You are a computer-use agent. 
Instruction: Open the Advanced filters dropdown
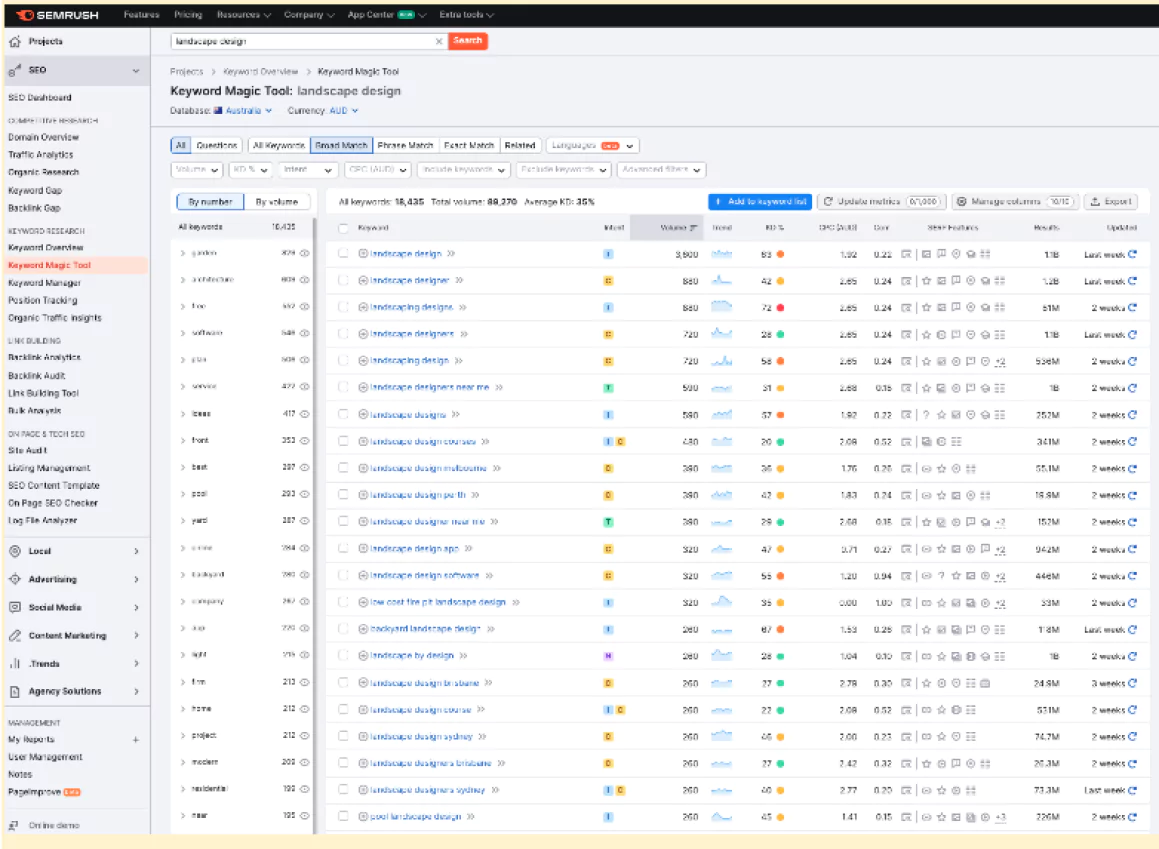tap(661, 170)
